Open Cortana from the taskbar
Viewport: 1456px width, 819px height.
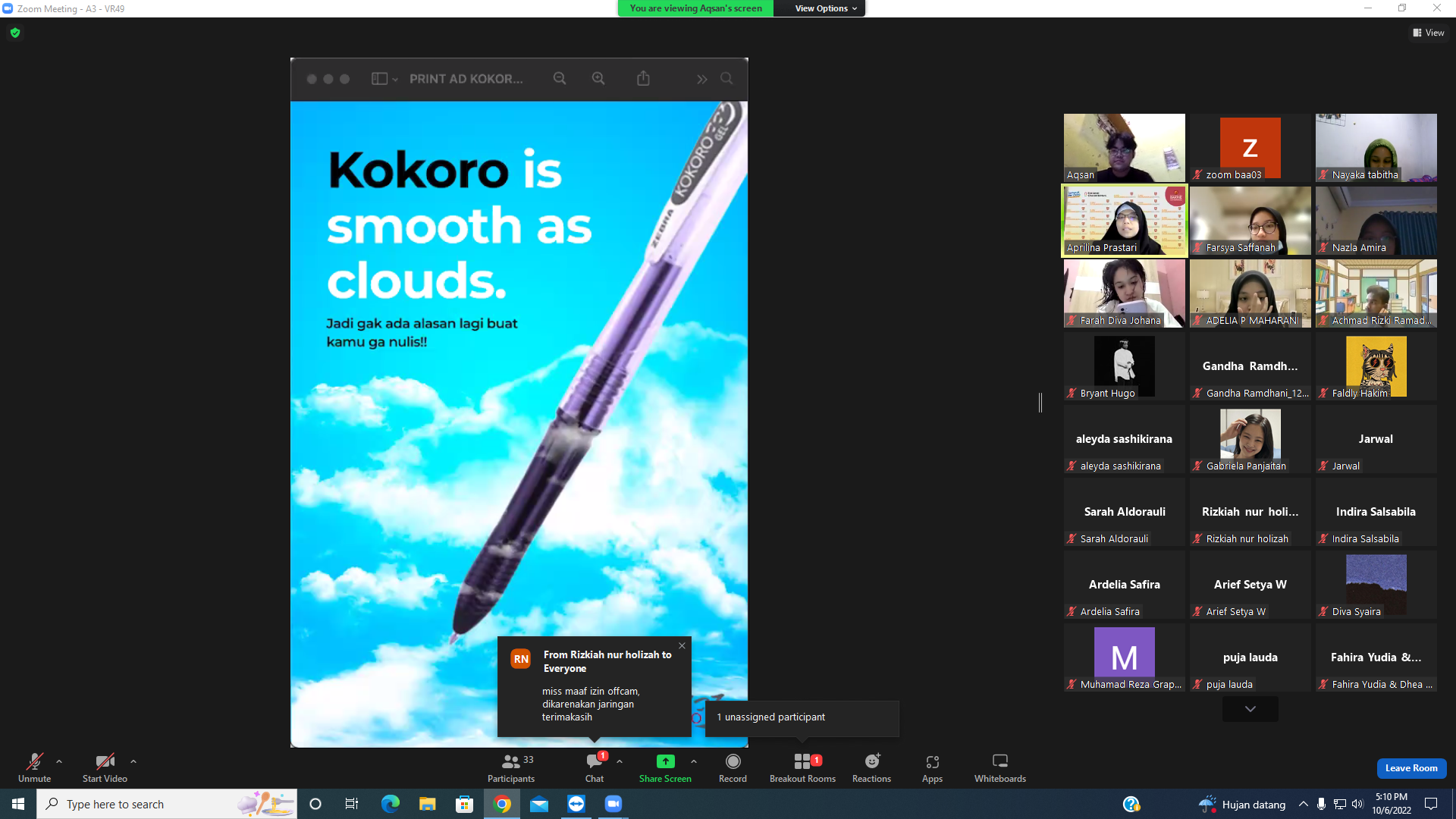[315, 804]
